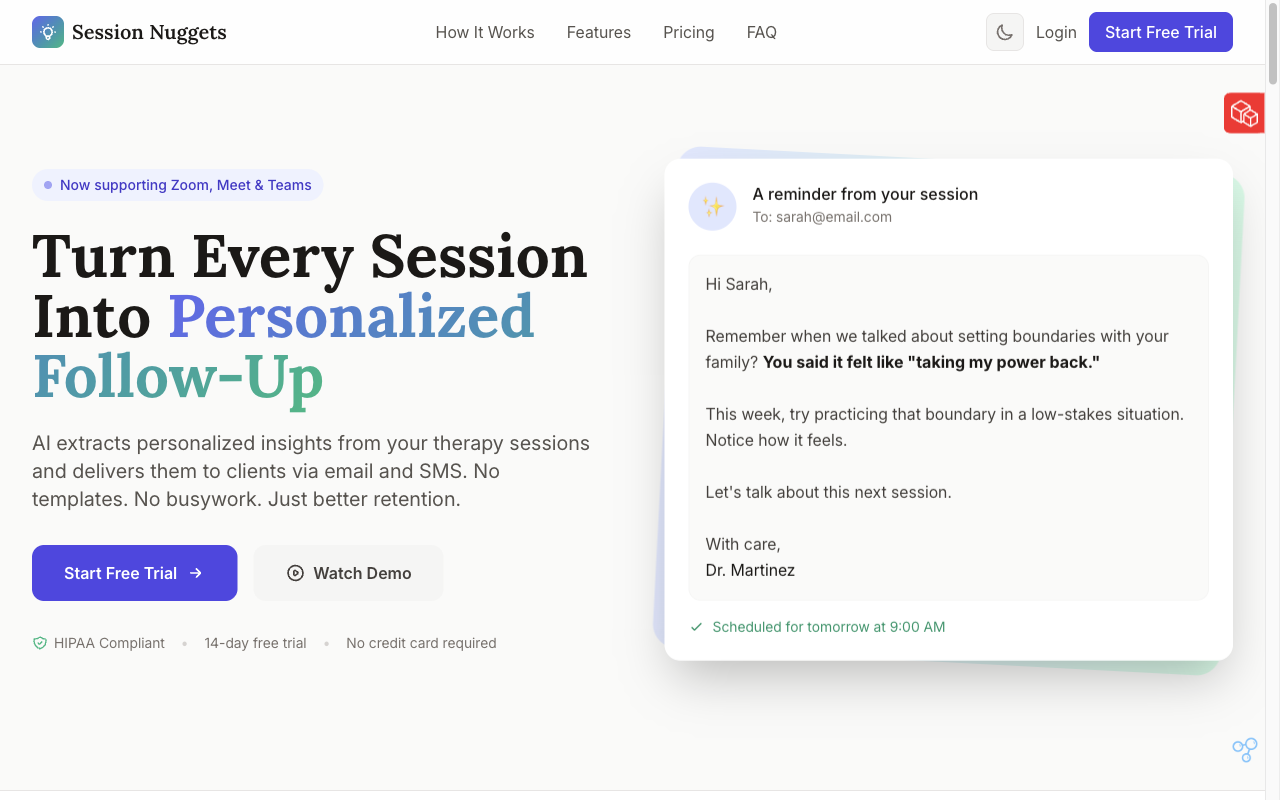Viewport: 1280px width, 800px height.
Task: Navigate to the FAQ link
Action: coord(761,32)
